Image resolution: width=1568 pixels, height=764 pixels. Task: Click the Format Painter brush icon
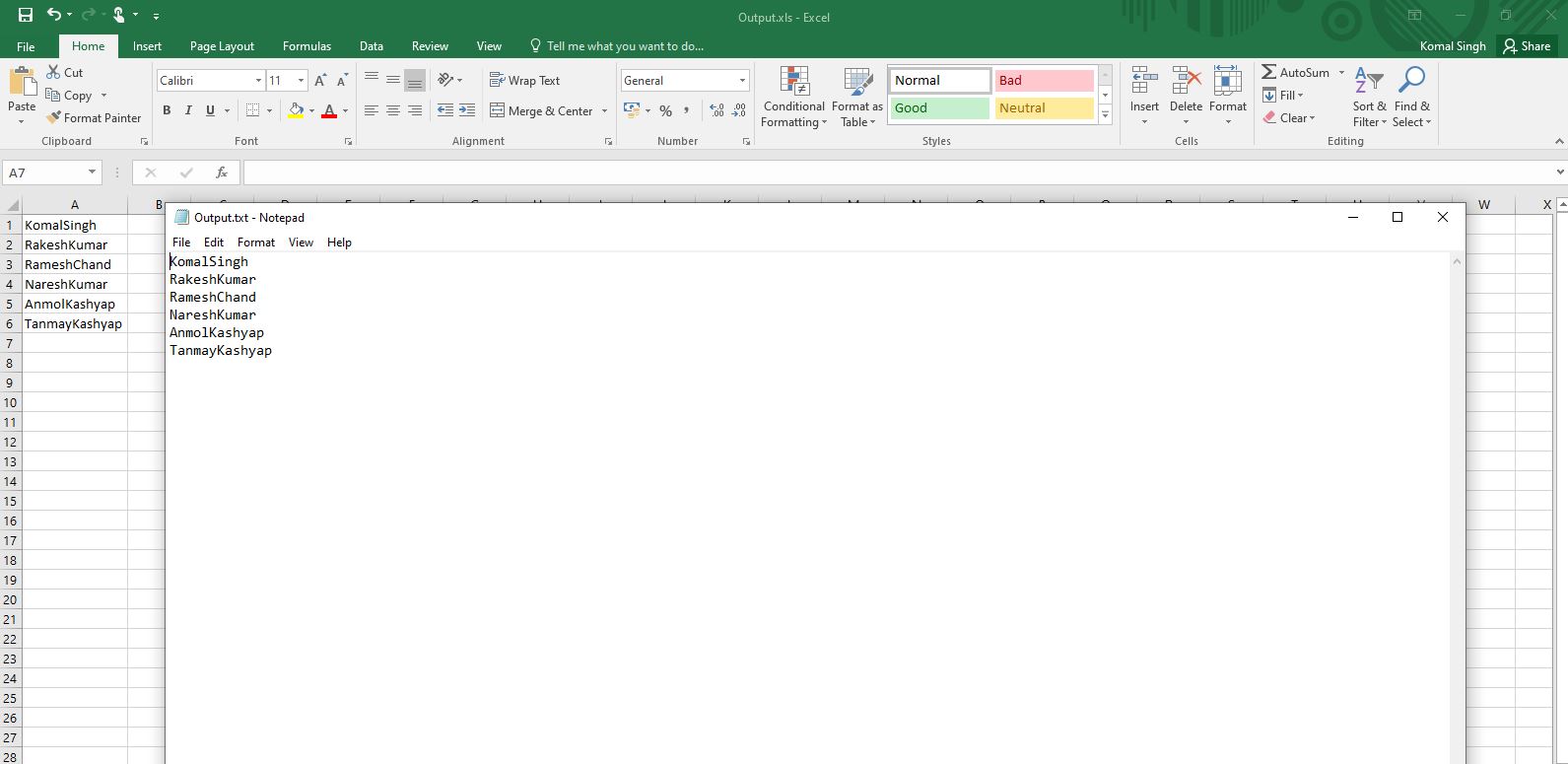point(53,118)
